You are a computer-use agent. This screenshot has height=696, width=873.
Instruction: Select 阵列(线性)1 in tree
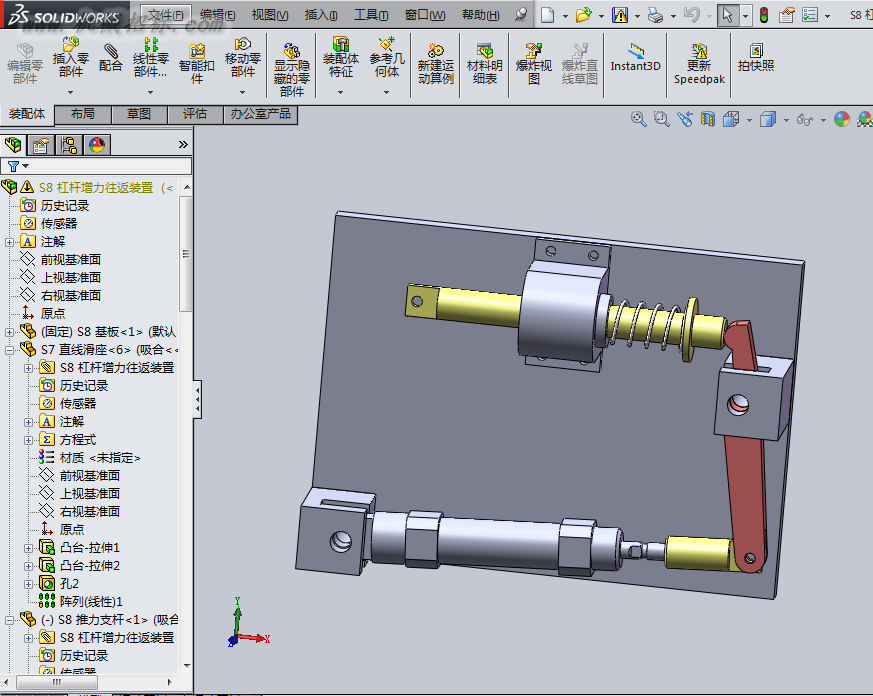pyautogui.click(x=91, y=602)
